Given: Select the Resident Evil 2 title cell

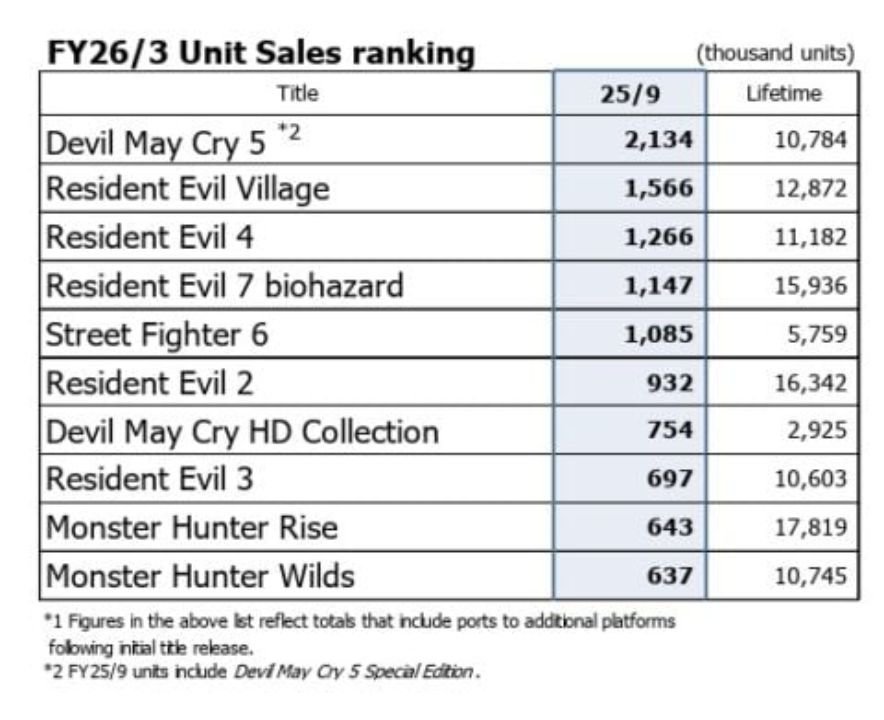Looking at the screenshot, I should tap(151, 382).
